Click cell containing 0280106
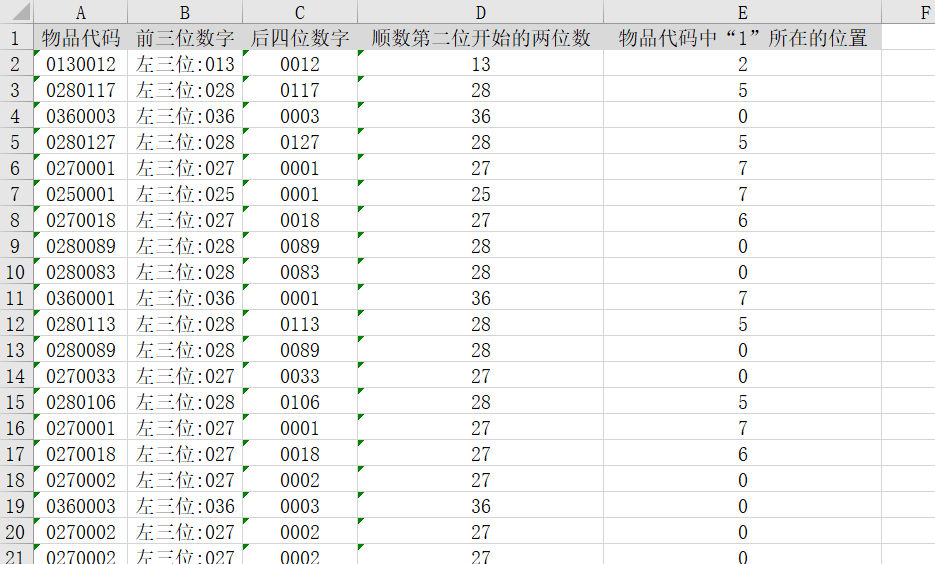 [81, 401]
